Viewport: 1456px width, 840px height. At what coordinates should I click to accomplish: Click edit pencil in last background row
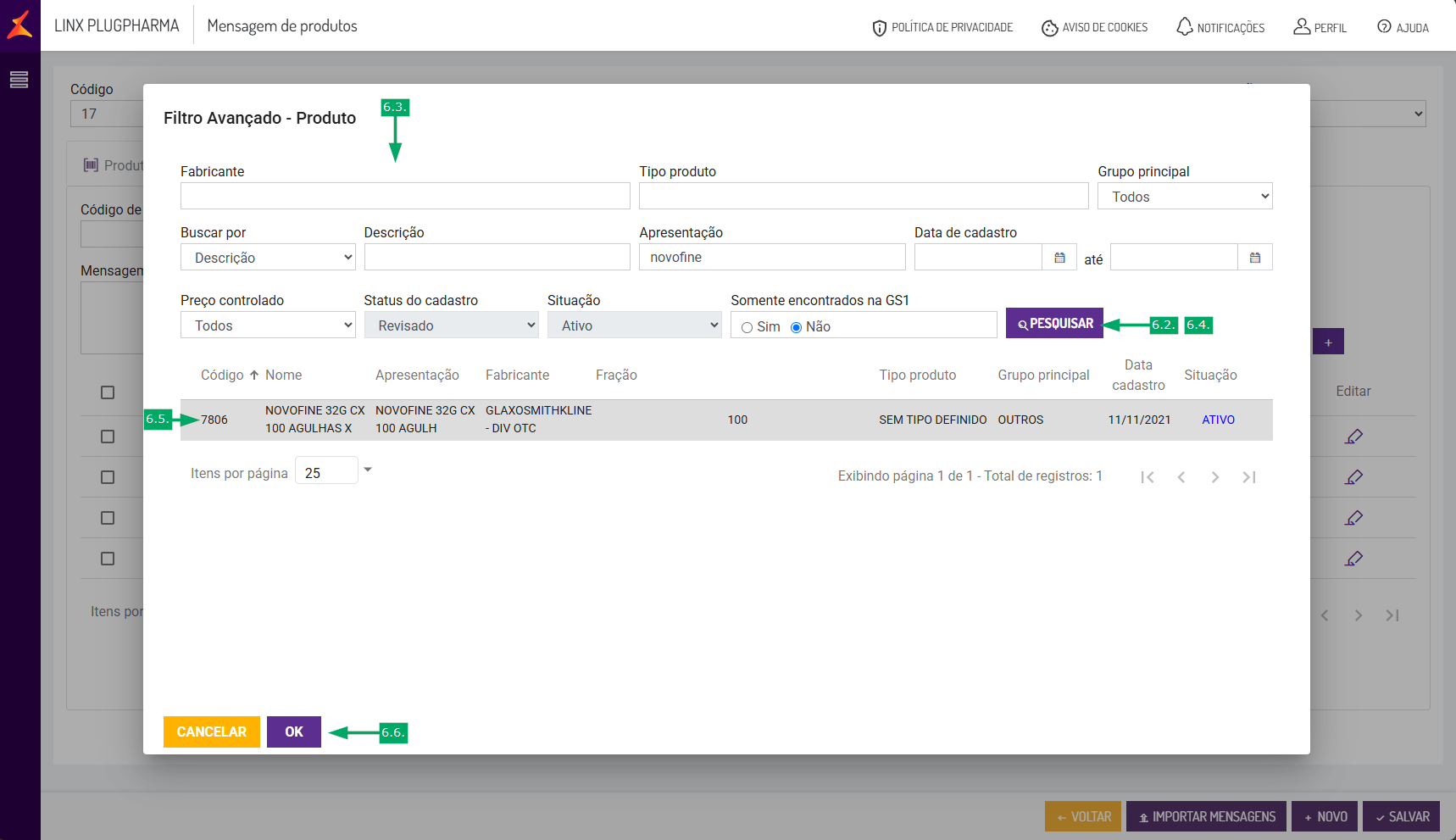[x=1354, y=559]
